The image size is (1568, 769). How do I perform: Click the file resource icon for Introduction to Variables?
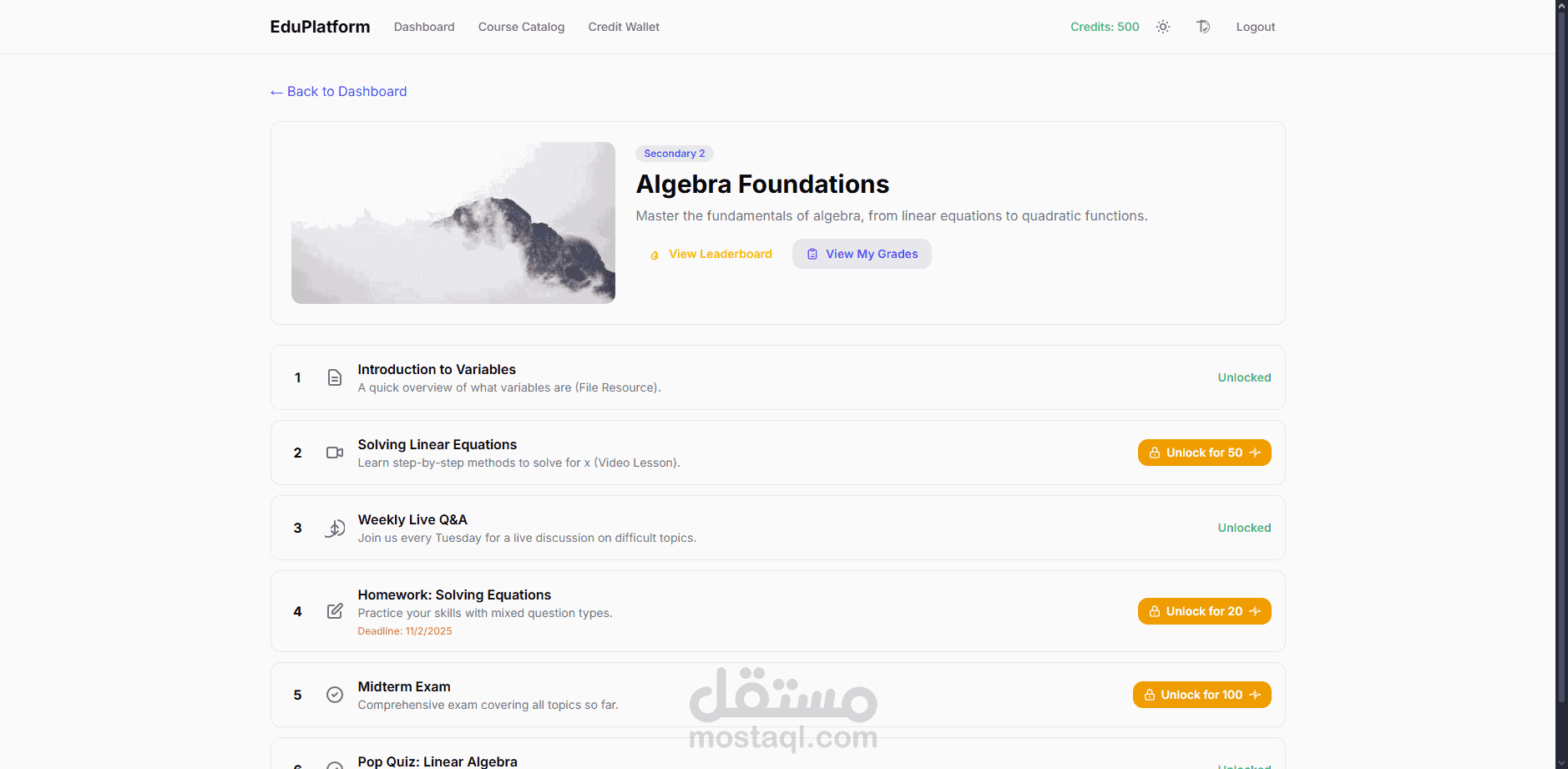(x=335, y=377)
